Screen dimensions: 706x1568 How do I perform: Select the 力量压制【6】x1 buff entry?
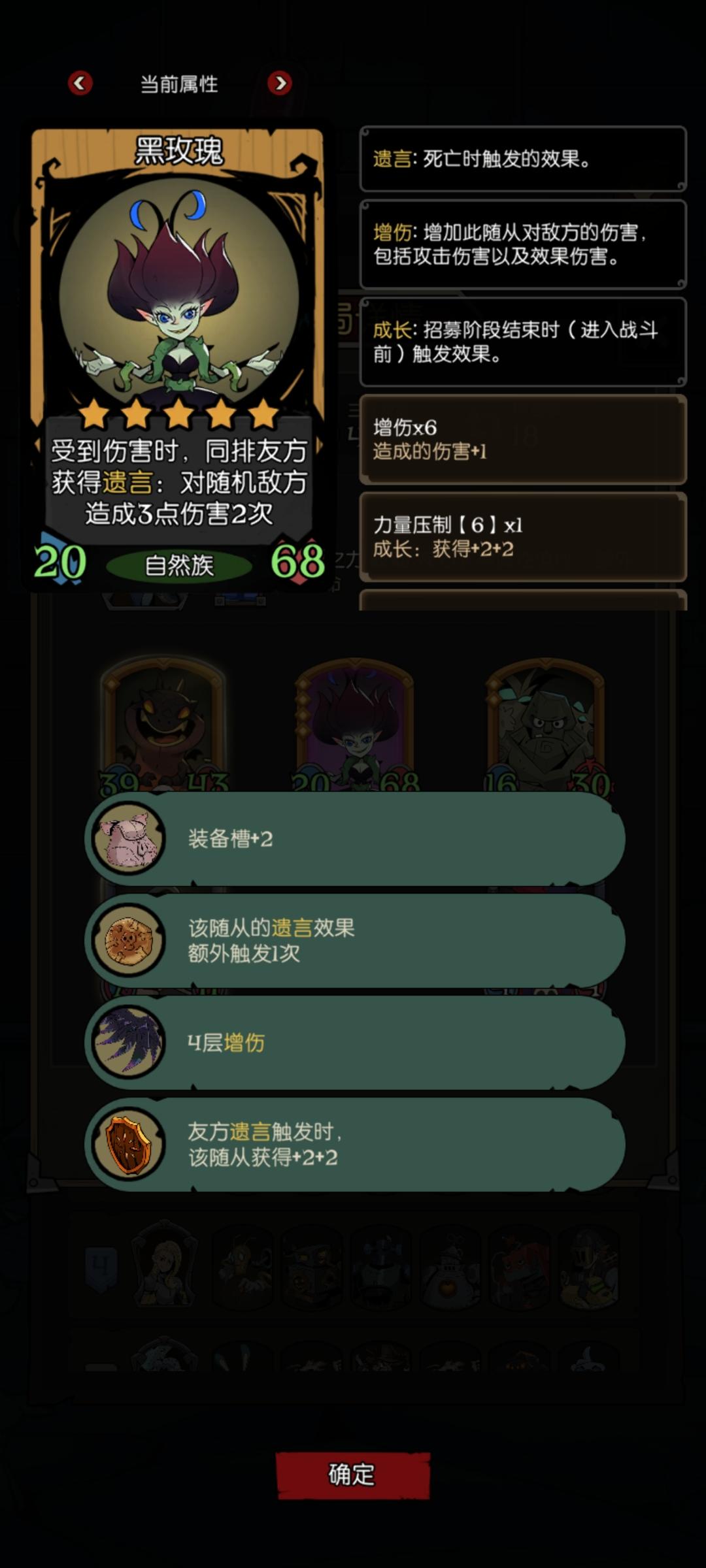(523, 536)
